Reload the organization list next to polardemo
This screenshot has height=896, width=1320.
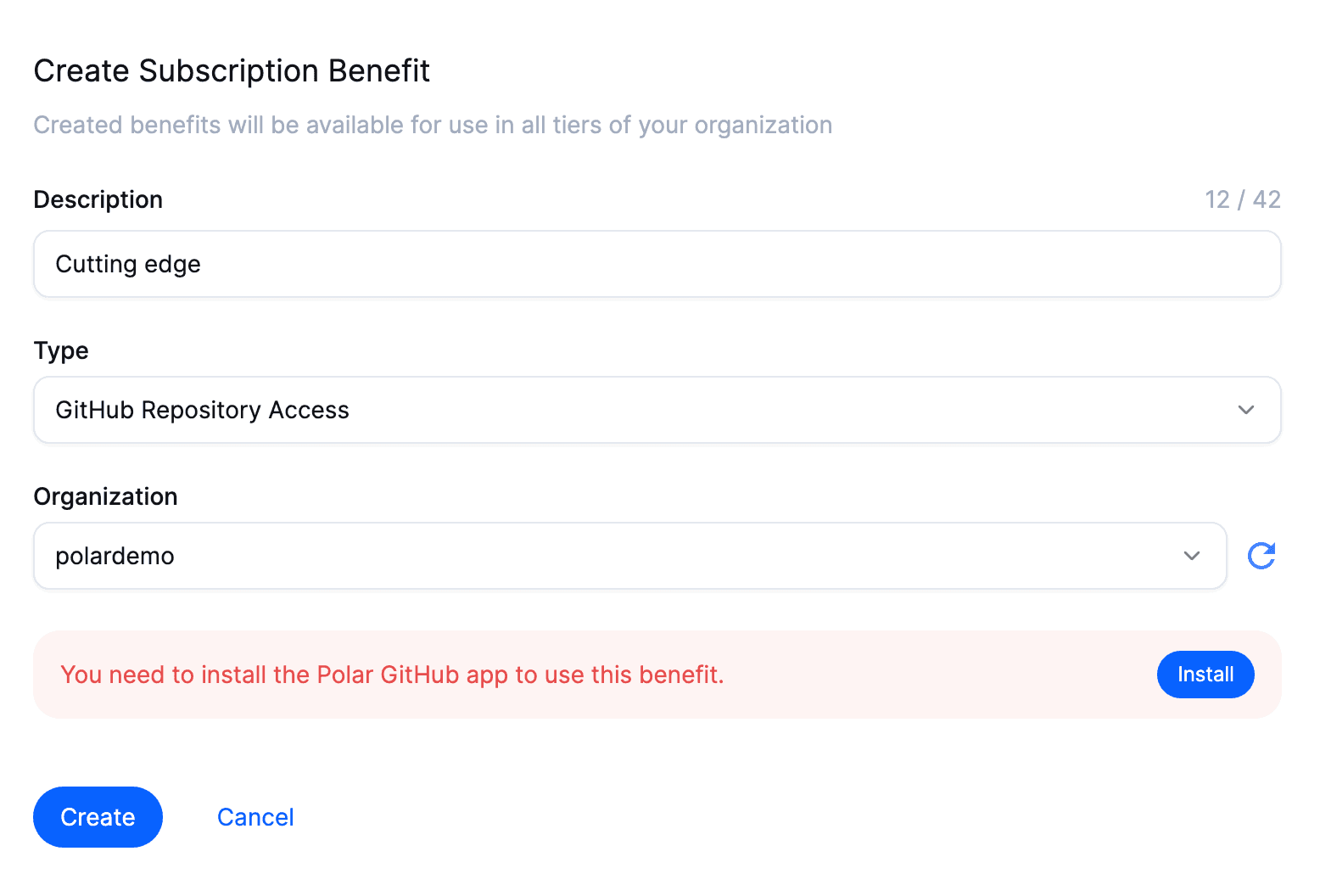coord(1261,556)
